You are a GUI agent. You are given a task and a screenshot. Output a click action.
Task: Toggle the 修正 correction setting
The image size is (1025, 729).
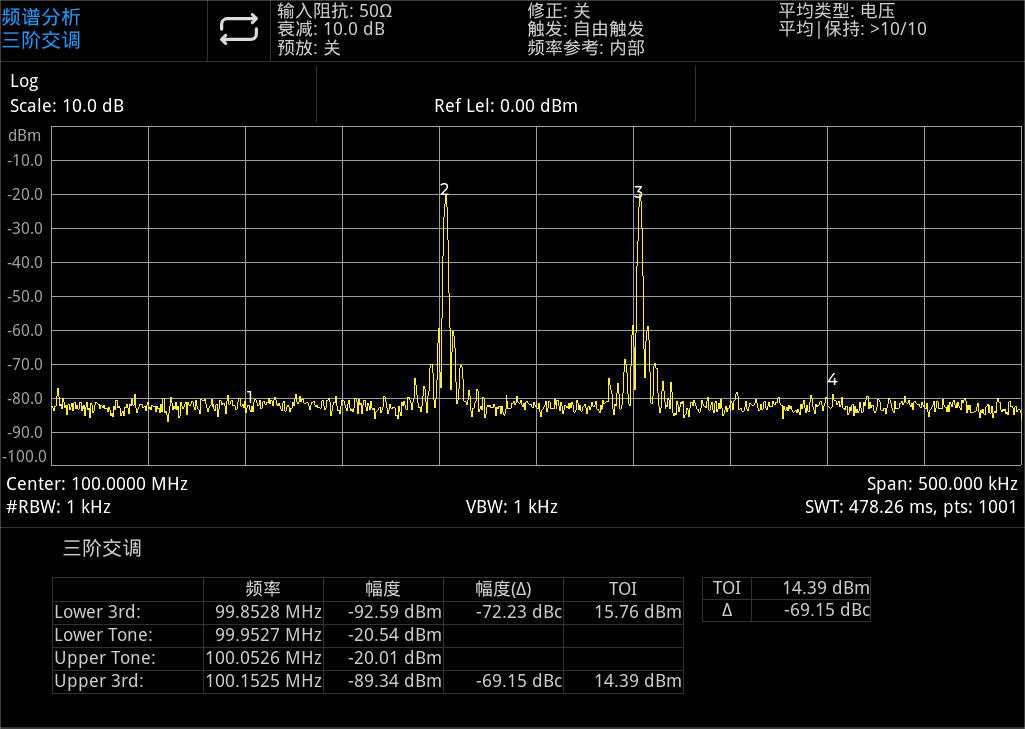click(558, 11)
